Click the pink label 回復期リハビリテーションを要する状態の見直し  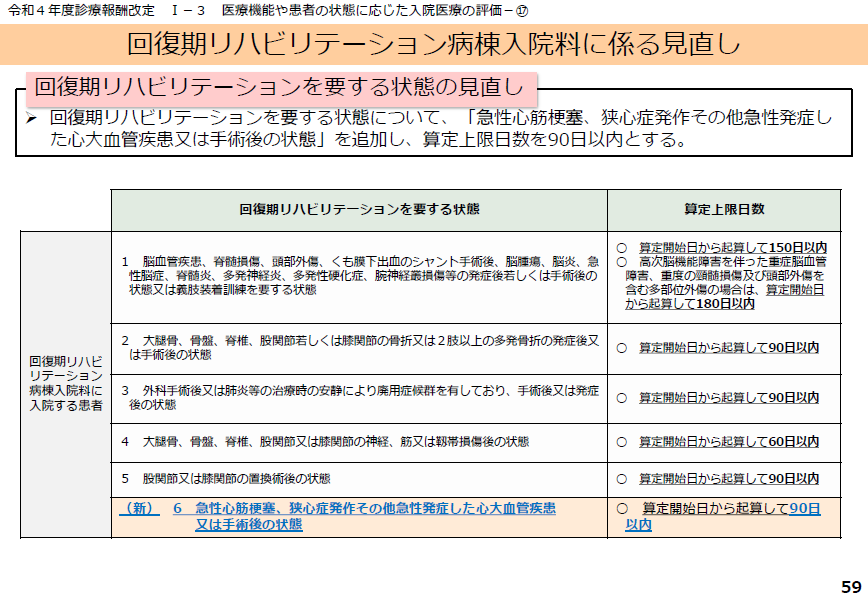(x=279, y=87)
